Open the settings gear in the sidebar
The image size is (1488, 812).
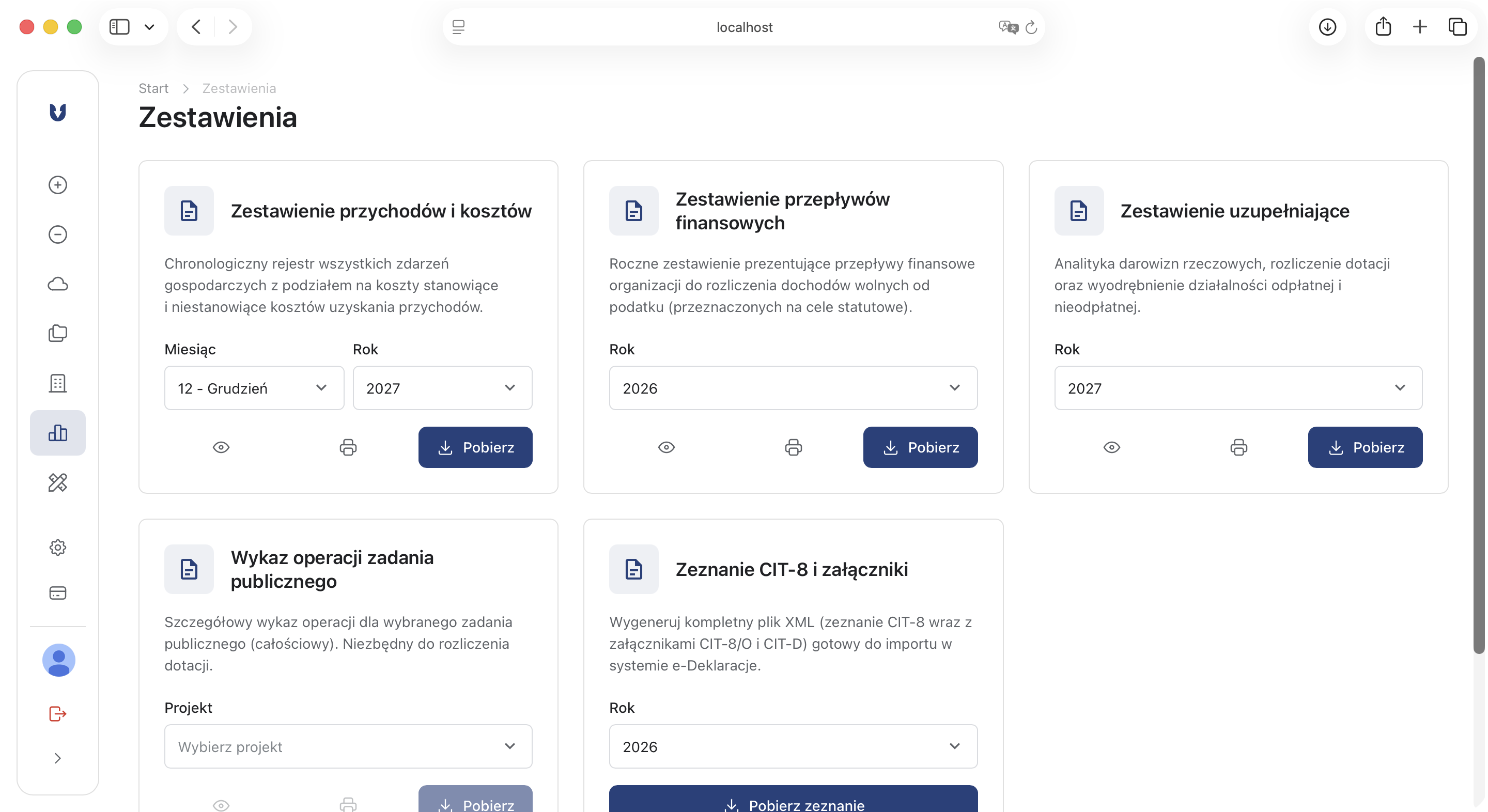58,547
